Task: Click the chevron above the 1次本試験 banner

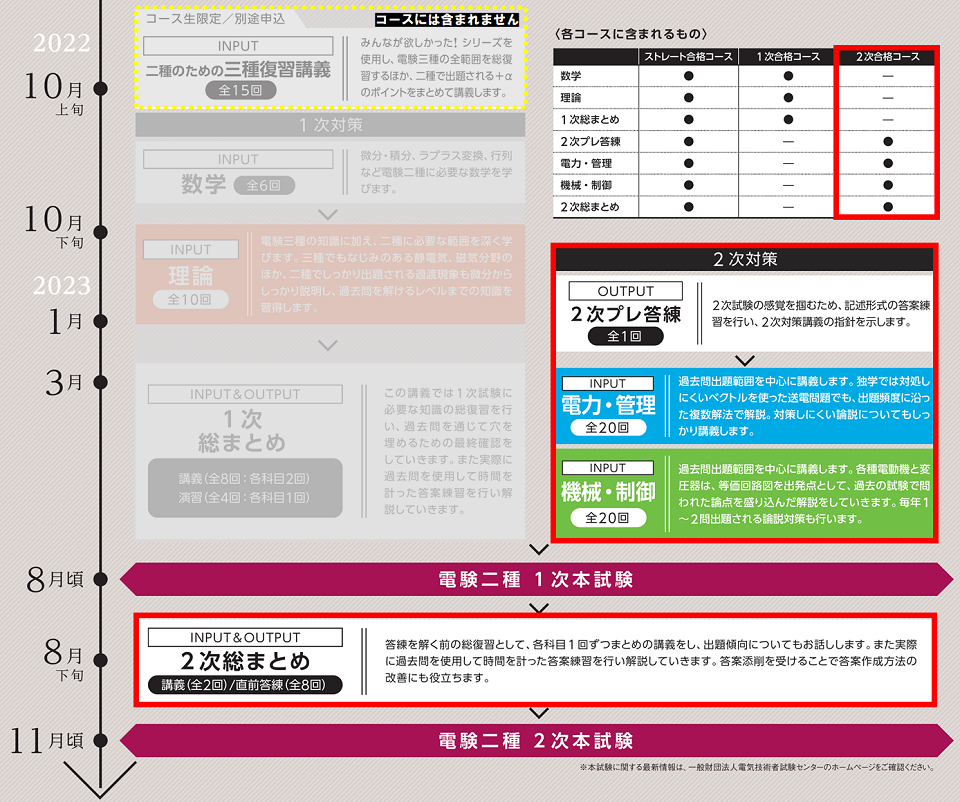Action: coord(539,549)
